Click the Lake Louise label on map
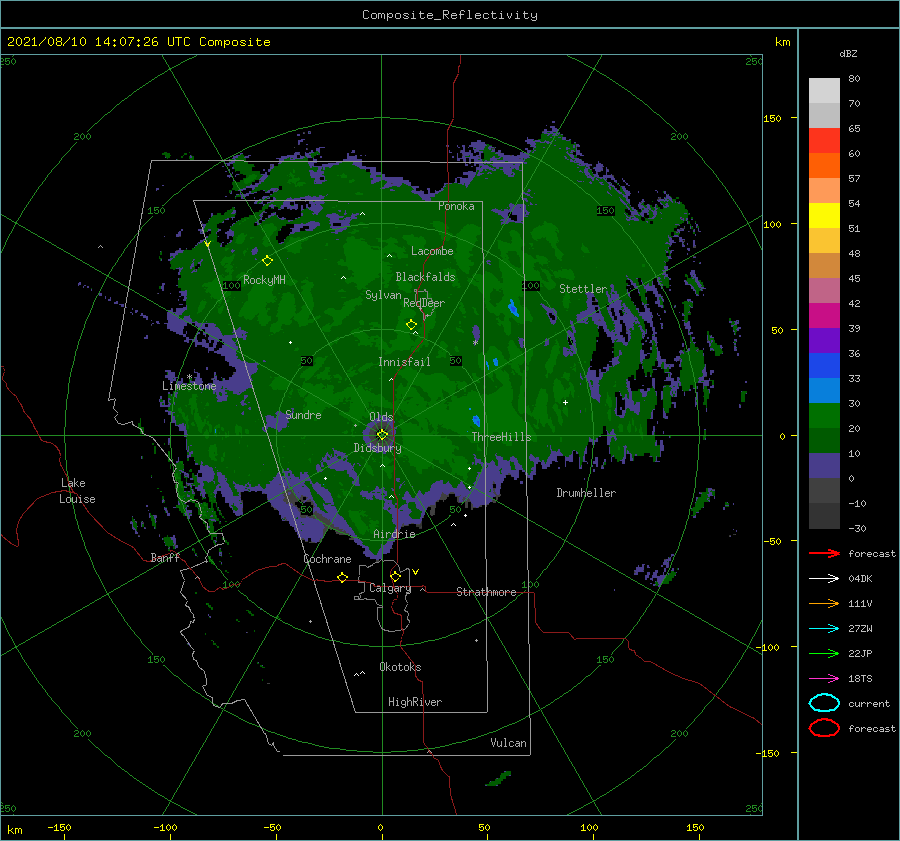The height and width of the screenshot is (841, 900). 77,491
